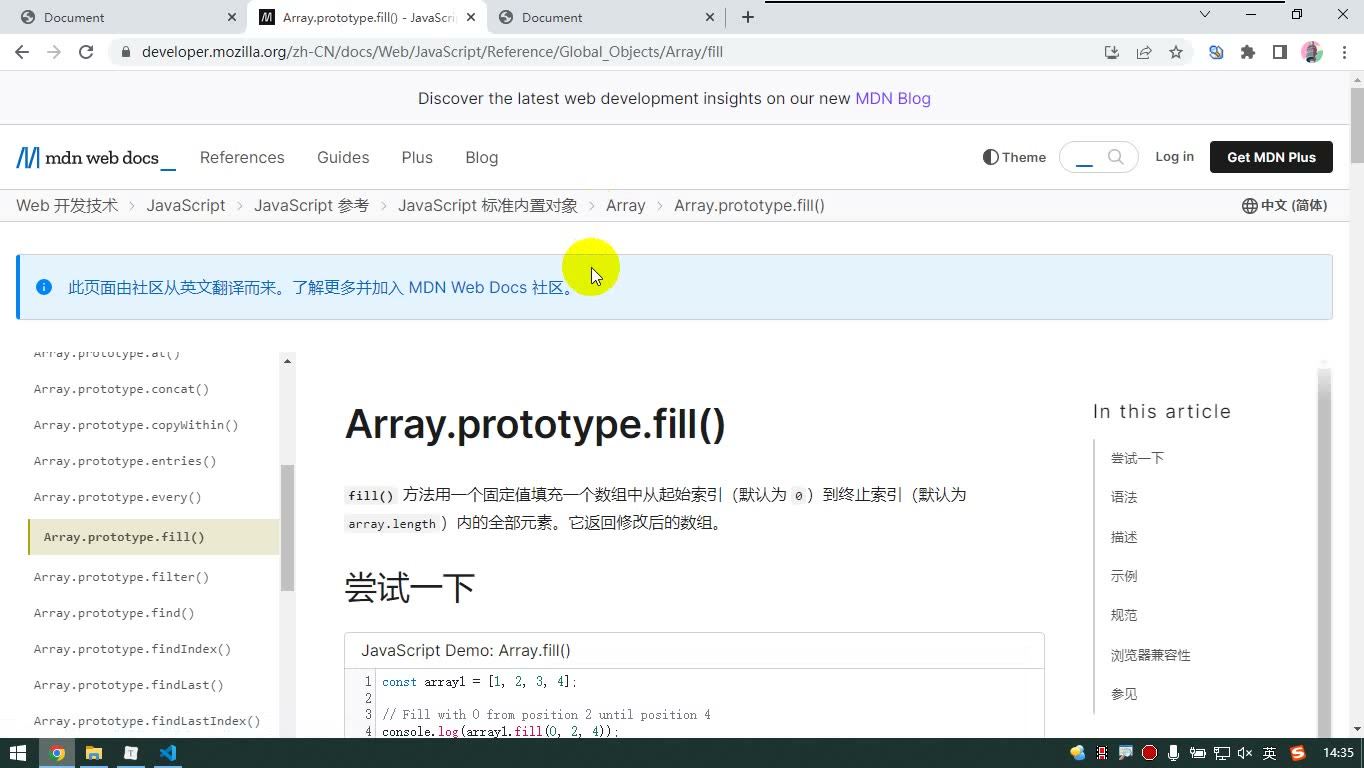Image resolution: width=1364 pixels, height=768 pixels.
Task: Go back with the browser back arrow
Action: pos(22,52)
